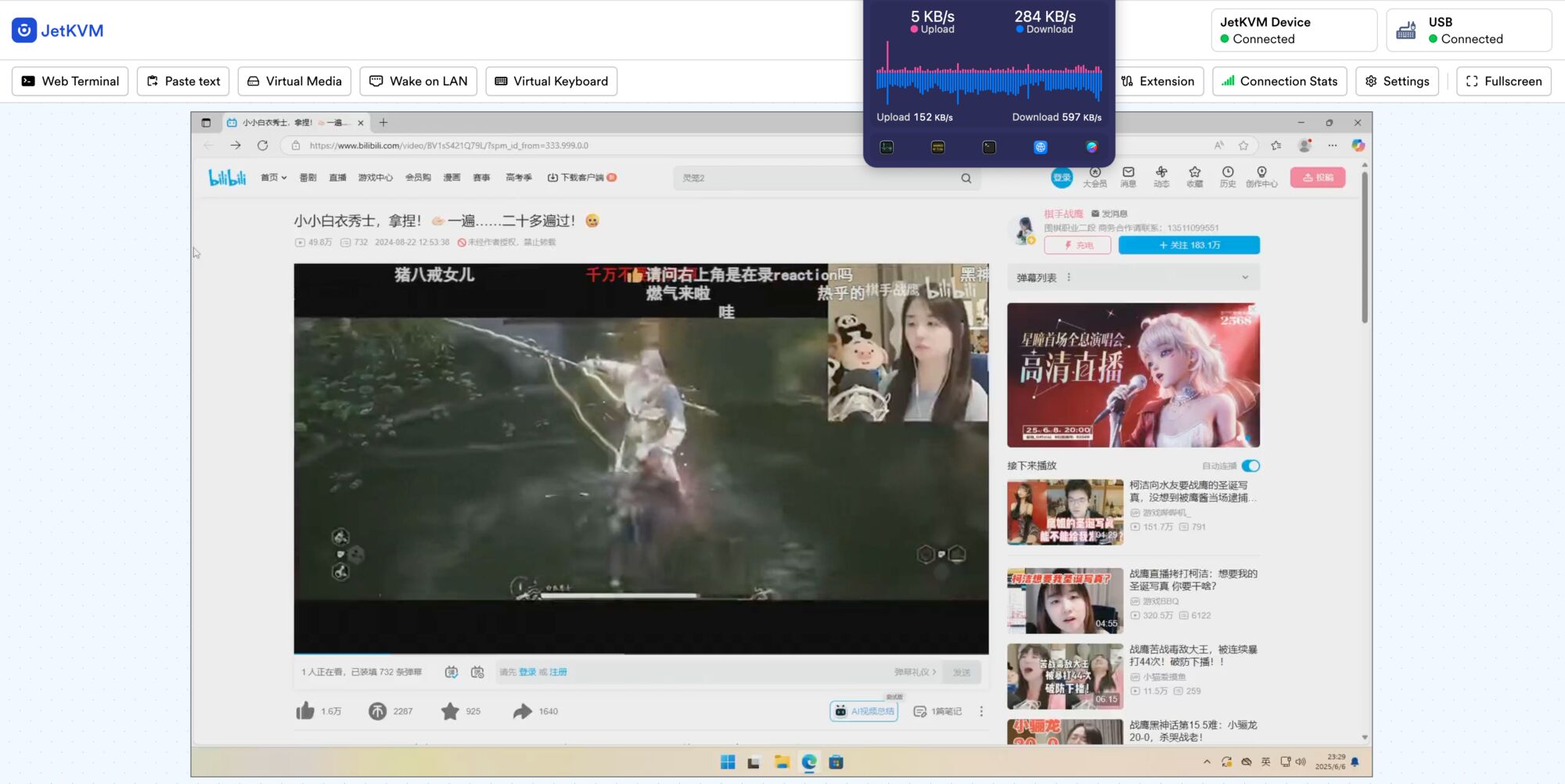The width and height of the screenshot is (1565, 784).
Task: Open AI视频总结 summary
Action: [864, 711]
